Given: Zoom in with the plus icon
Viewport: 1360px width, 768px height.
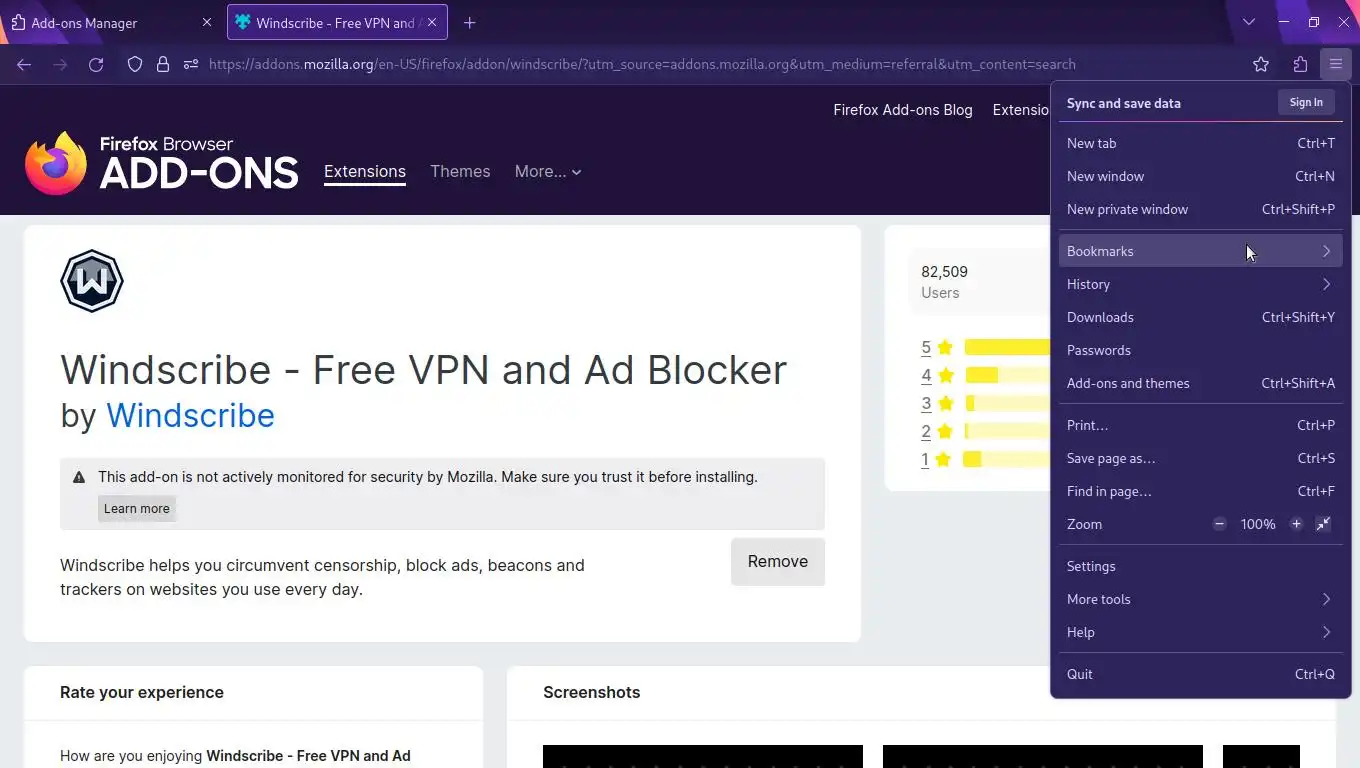Looking at the screenshot, I should pos(1296,524).
